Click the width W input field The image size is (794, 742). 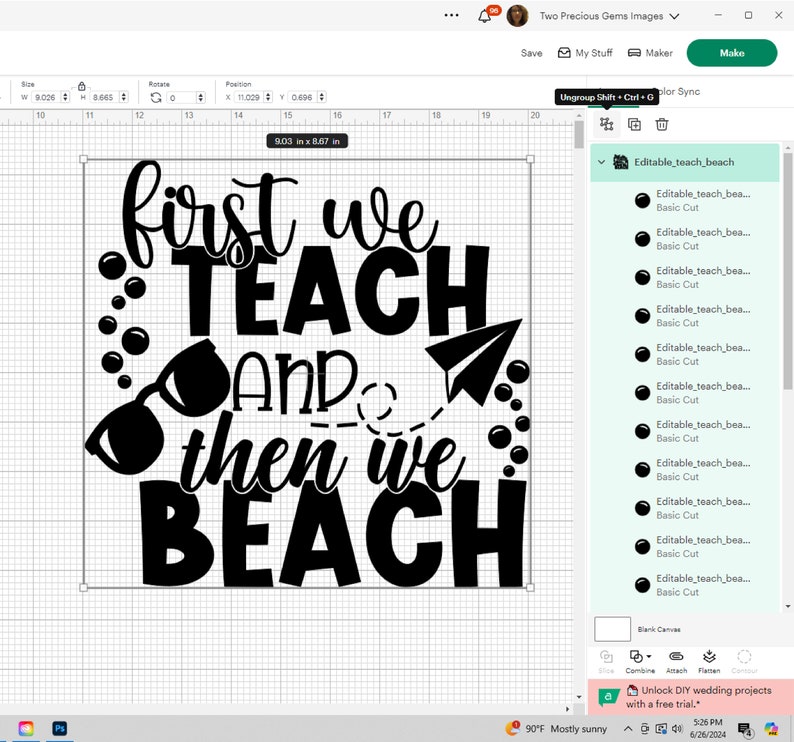click(x=47, y=97)
